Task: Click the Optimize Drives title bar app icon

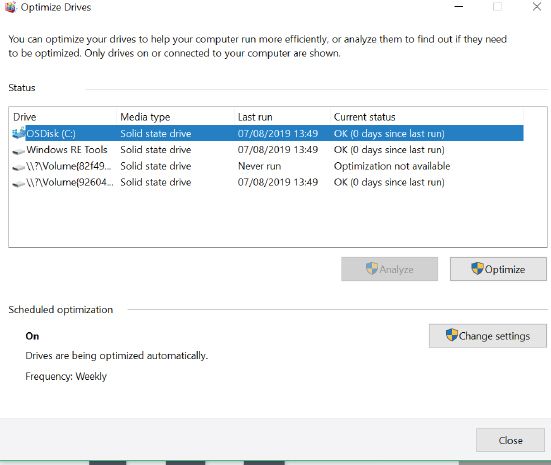Action: (x=11, y=7)
